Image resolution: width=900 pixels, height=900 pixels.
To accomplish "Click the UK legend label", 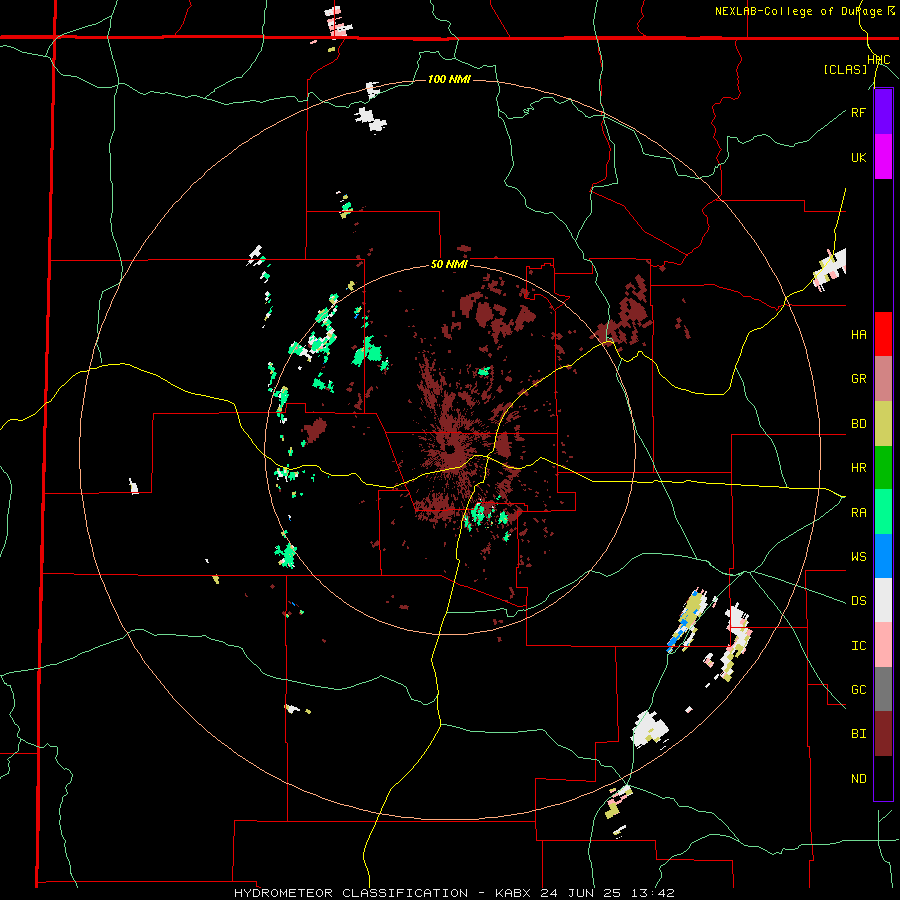I will point(858,157).
